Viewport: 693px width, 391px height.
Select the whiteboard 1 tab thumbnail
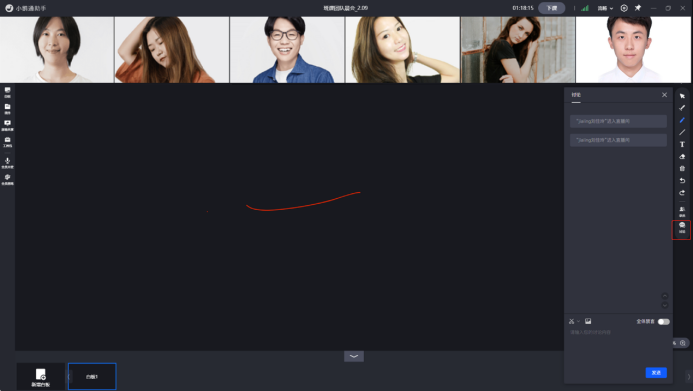92,376
